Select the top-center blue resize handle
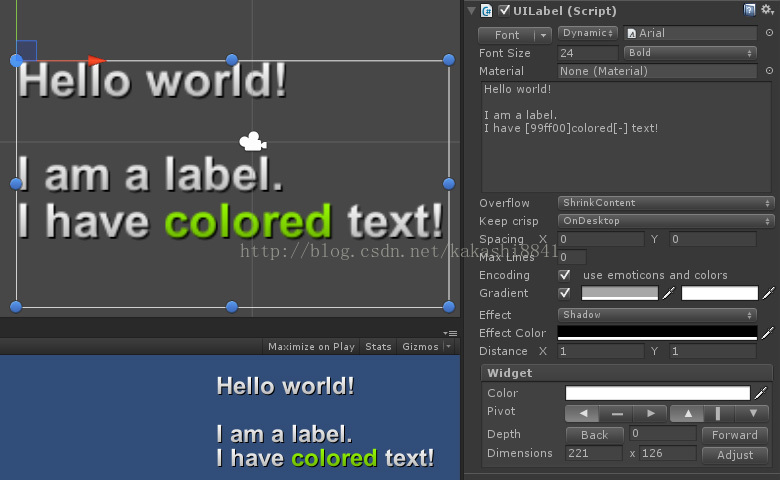This screenshot has width=780, height=480. pos(232,60)
